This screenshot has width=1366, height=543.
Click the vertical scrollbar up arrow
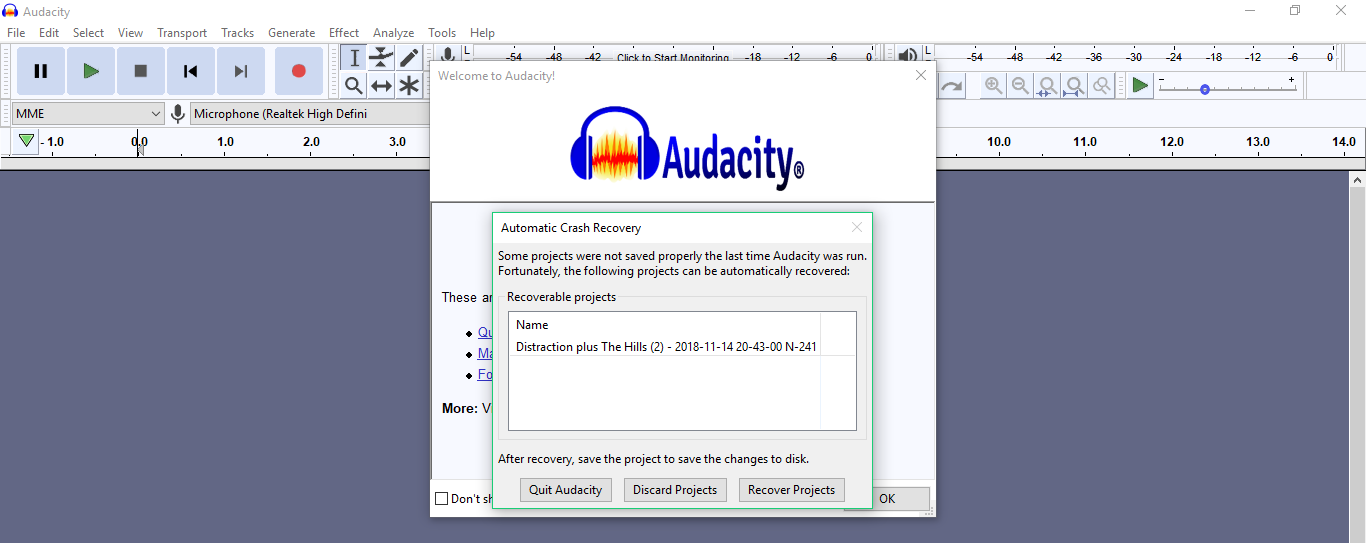tap(1357, 181)
